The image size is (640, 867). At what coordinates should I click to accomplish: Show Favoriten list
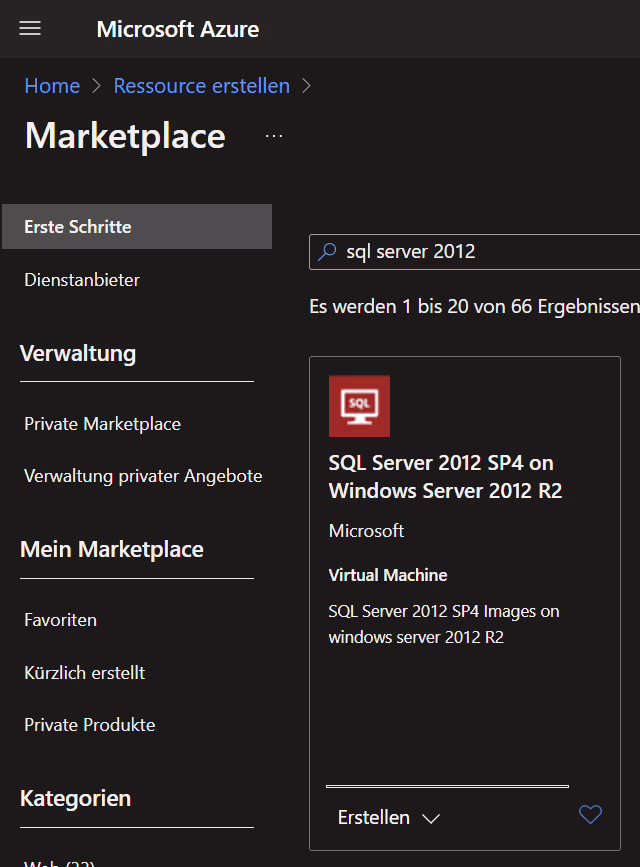click(60, 620)
